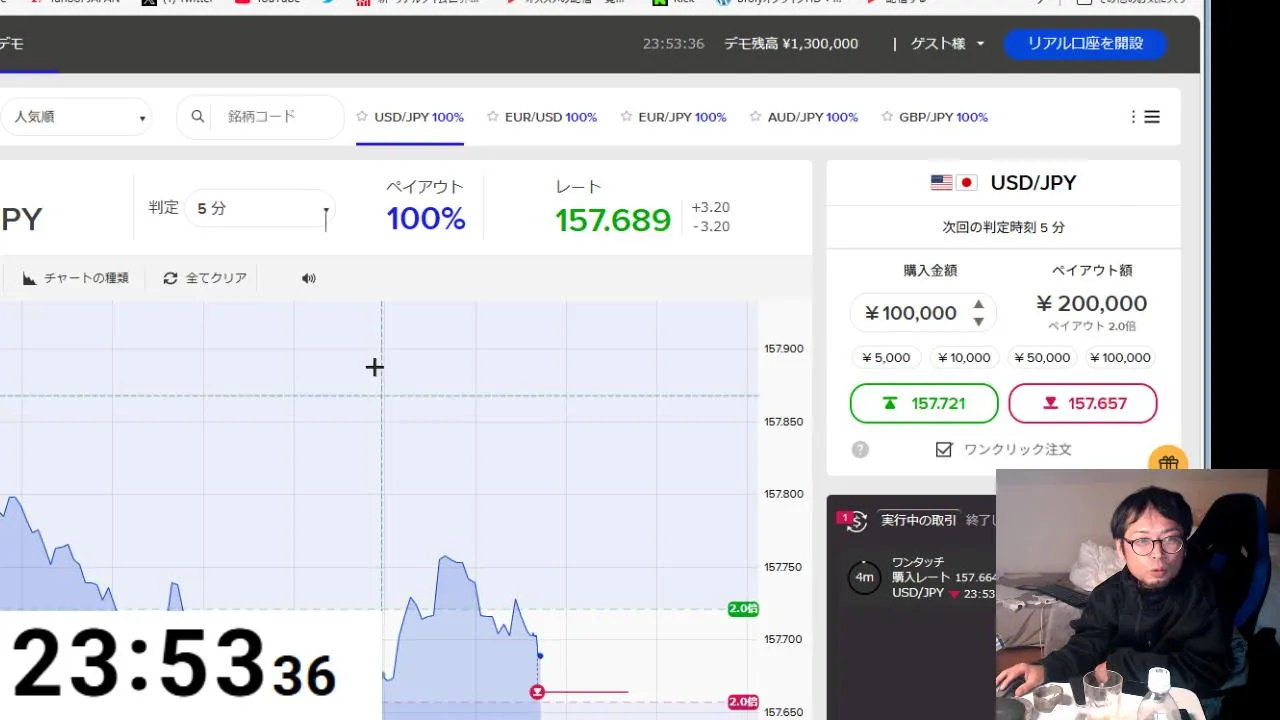Viewport: 1280px width, 720px height.
Task: Click the pink 2.0倍 chart label
Action: (743, 702)
